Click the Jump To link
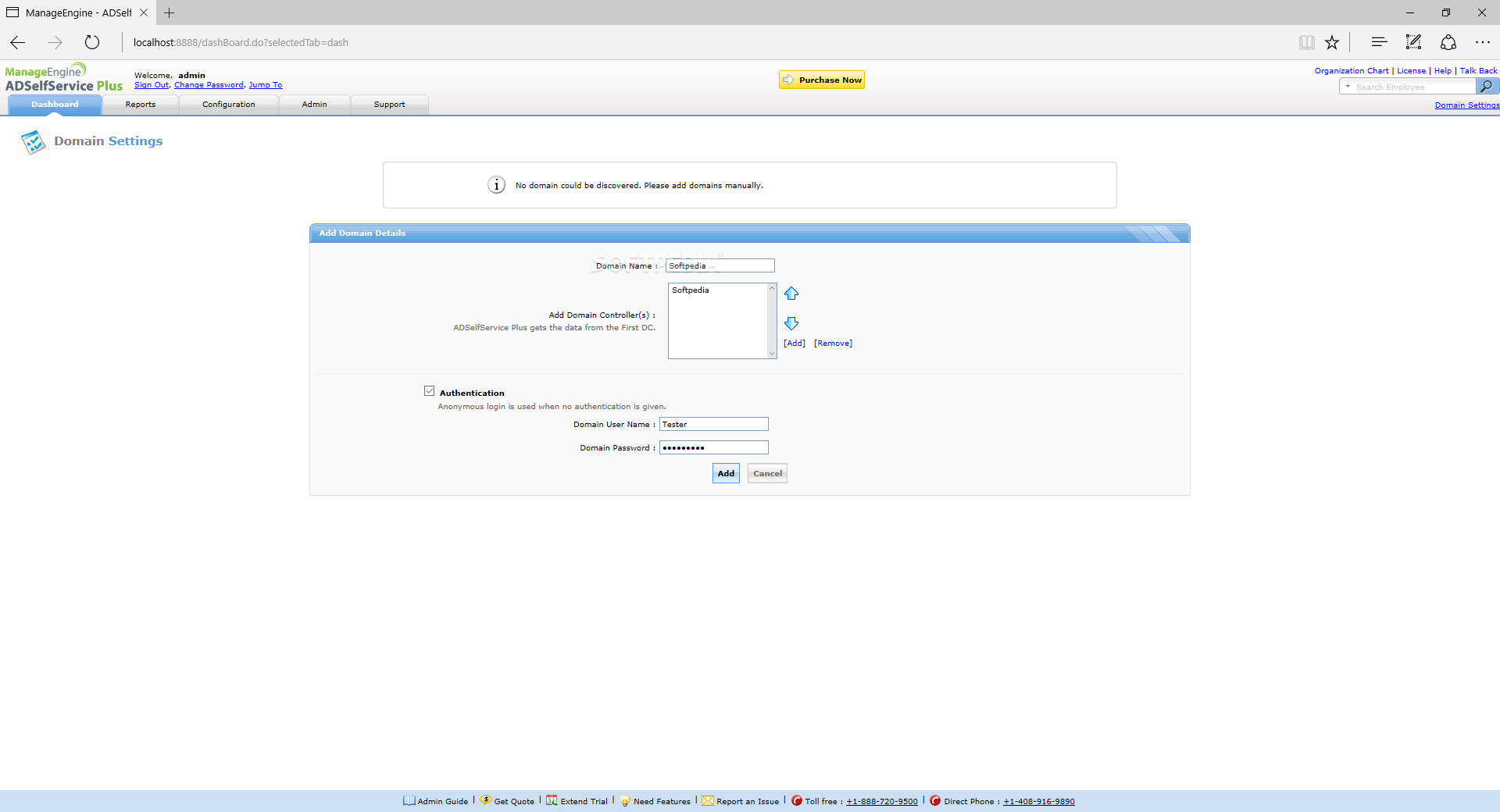The width and height of the screenshot is (1500, 812). tap(266, 85)
